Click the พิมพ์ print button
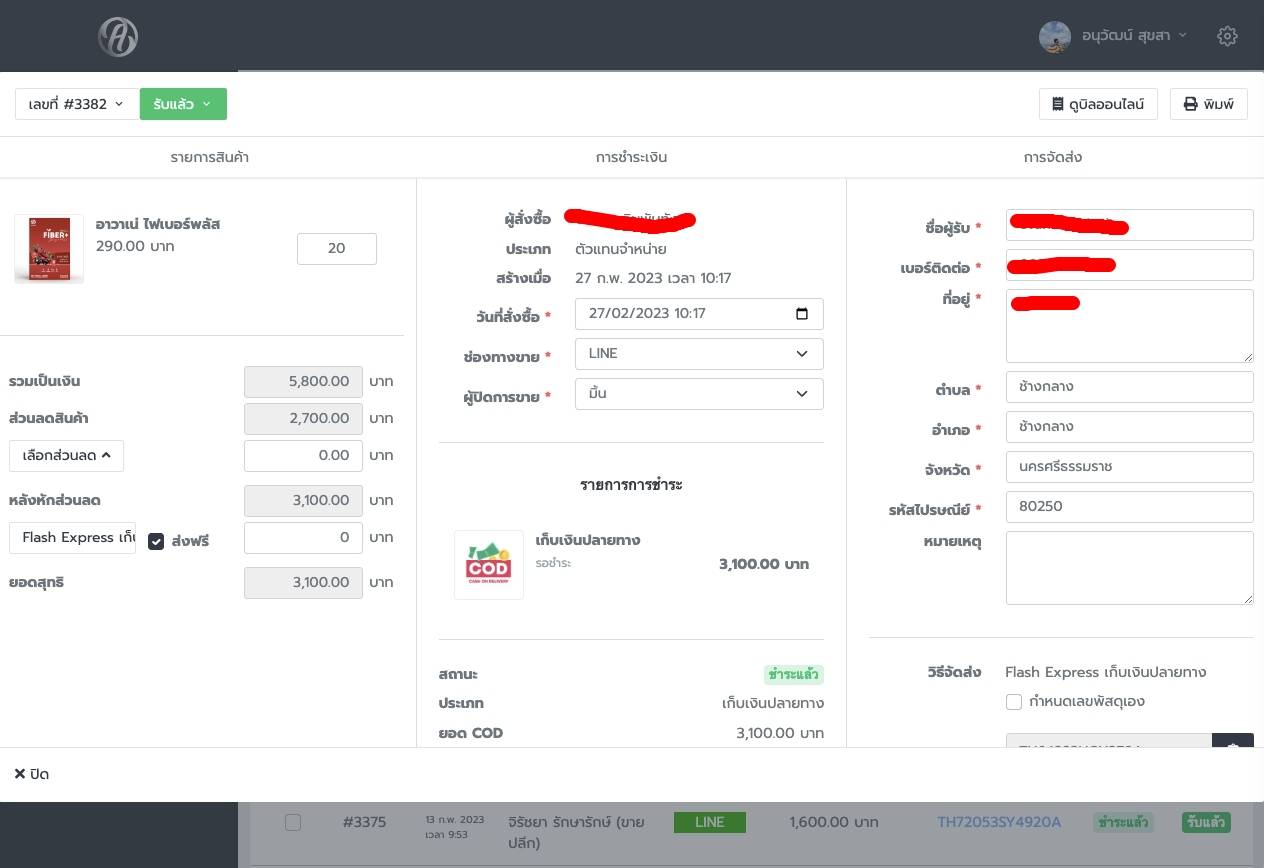Image resolution: width=1264 pixels, height=868 pixels. 1208,104
